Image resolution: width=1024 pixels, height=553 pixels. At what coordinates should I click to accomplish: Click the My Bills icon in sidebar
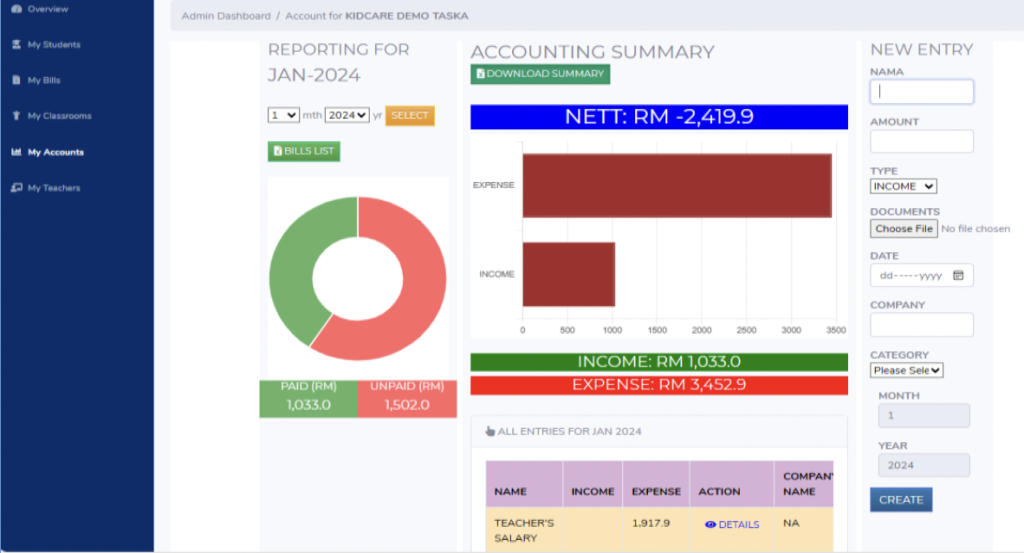tap(16, 80)
